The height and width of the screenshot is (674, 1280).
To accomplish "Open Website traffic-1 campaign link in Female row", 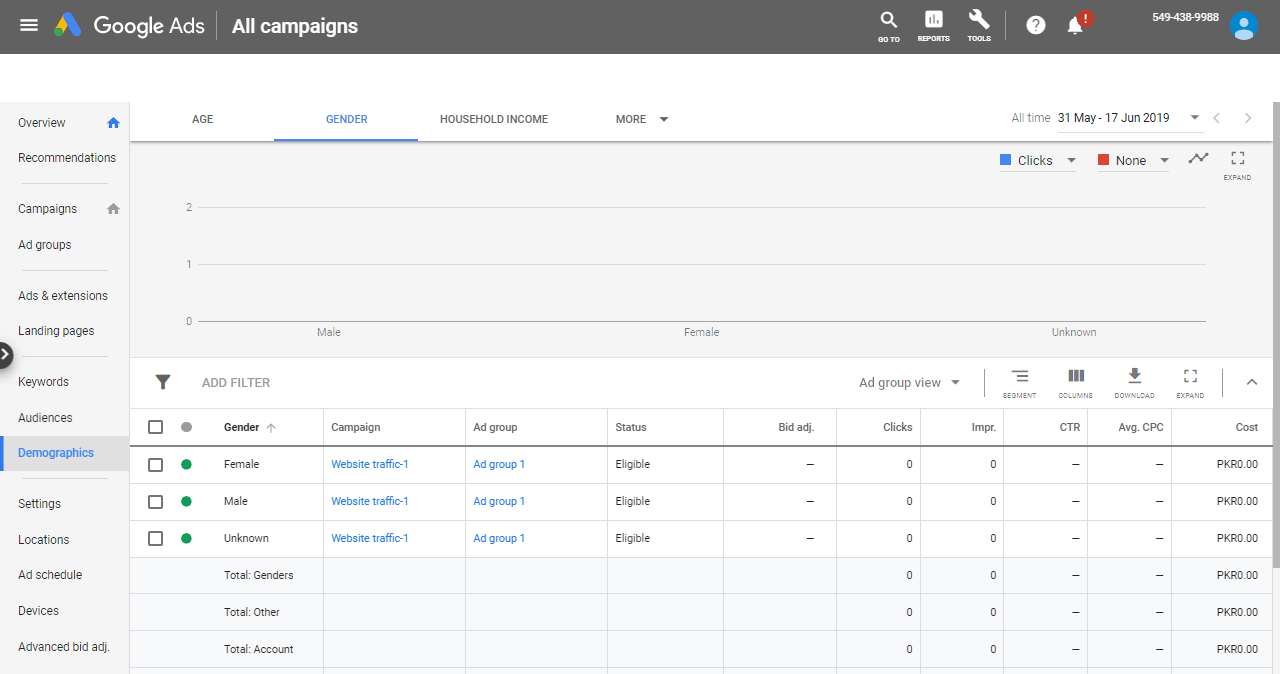I will 370,464.
